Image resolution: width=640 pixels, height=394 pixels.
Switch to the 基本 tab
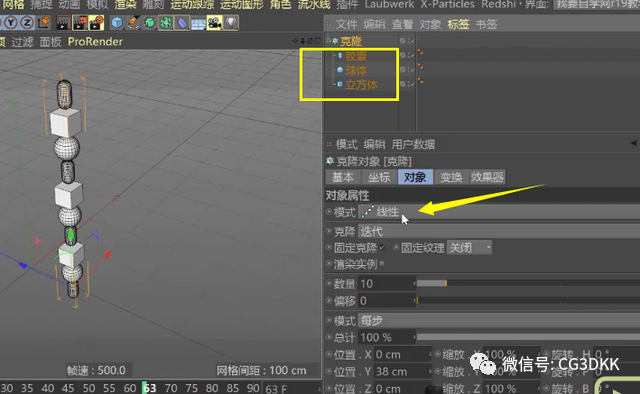pyautogui.click(x=343, y=177)
